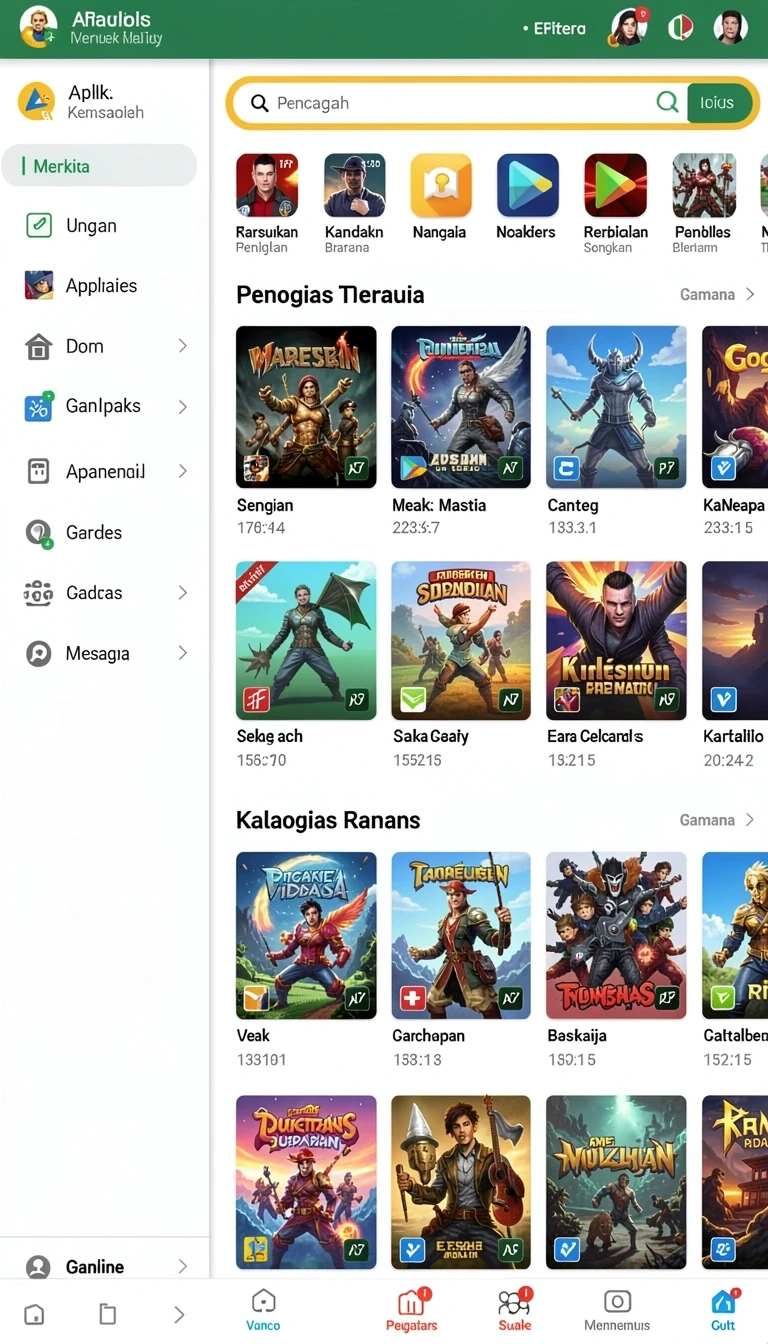Switch to the Gult bottom tab

coord(723,1310)
